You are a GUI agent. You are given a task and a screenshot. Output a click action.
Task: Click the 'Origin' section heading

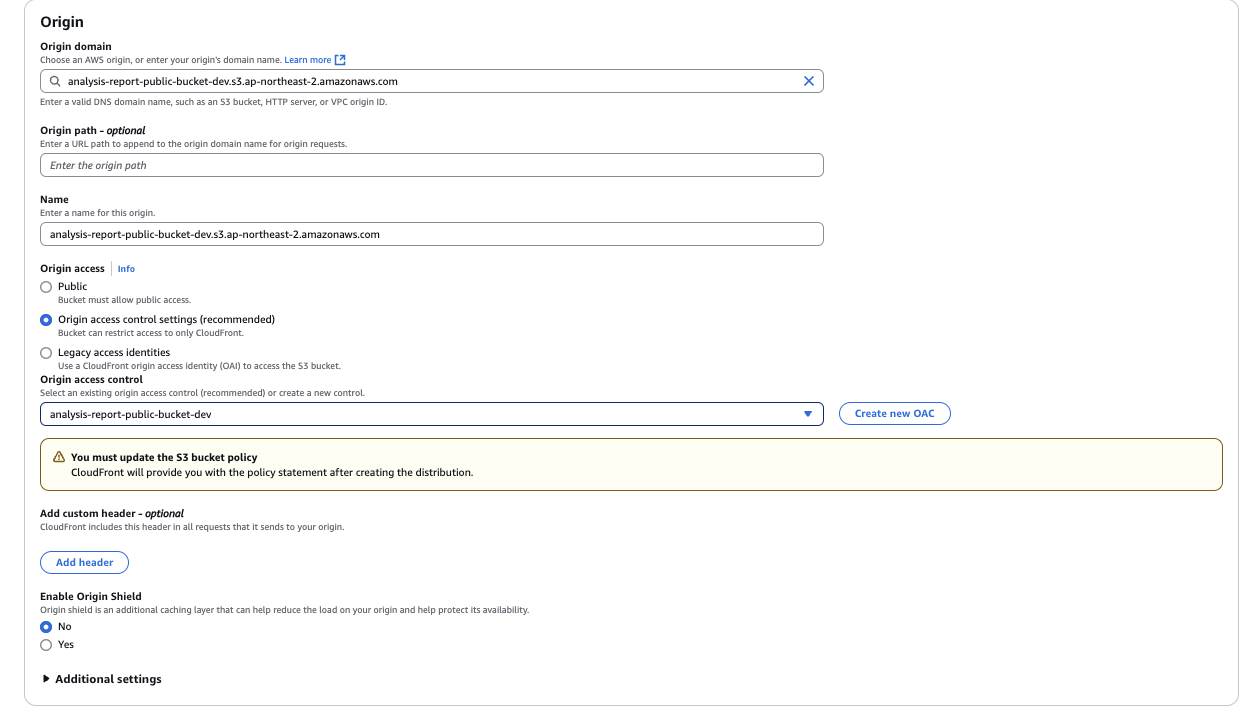[x=62, y=22]
